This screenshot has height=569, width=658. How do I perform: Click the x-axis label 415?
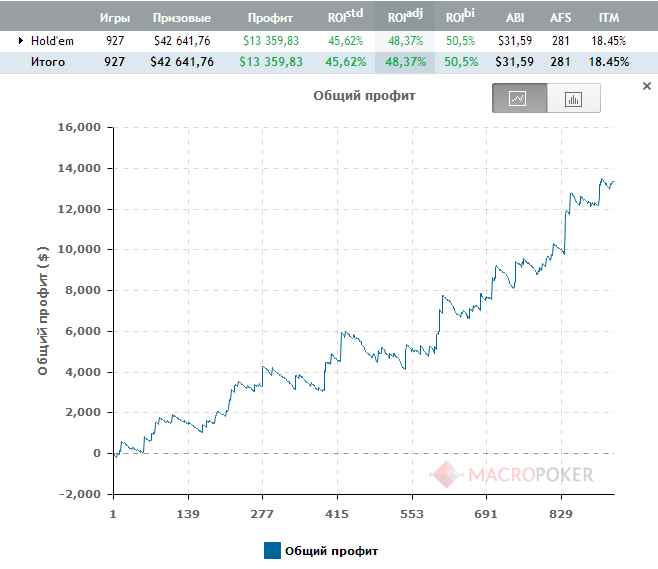click(x=337, y=514)
